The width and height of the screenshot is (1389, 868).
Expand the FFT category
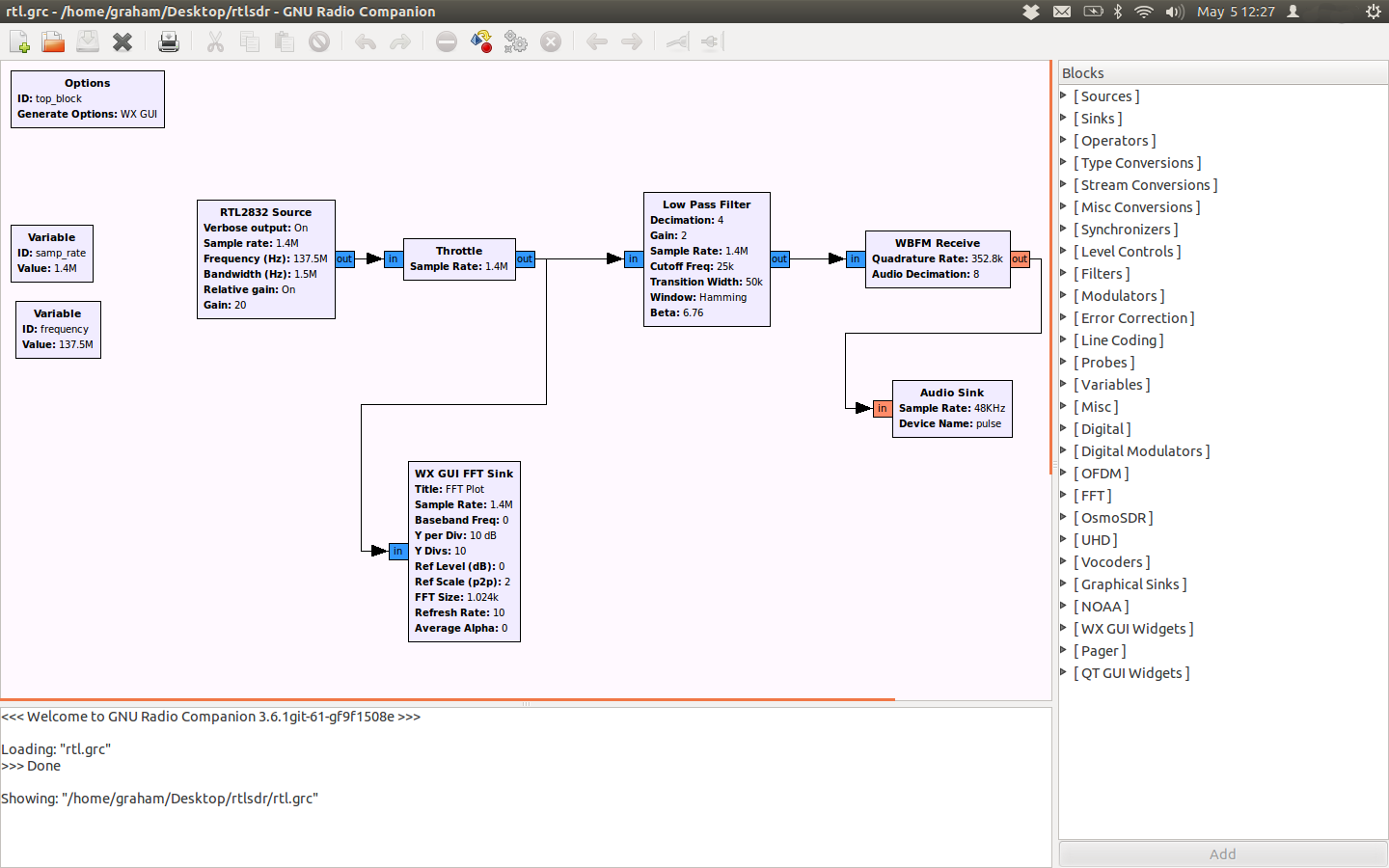1063,495
